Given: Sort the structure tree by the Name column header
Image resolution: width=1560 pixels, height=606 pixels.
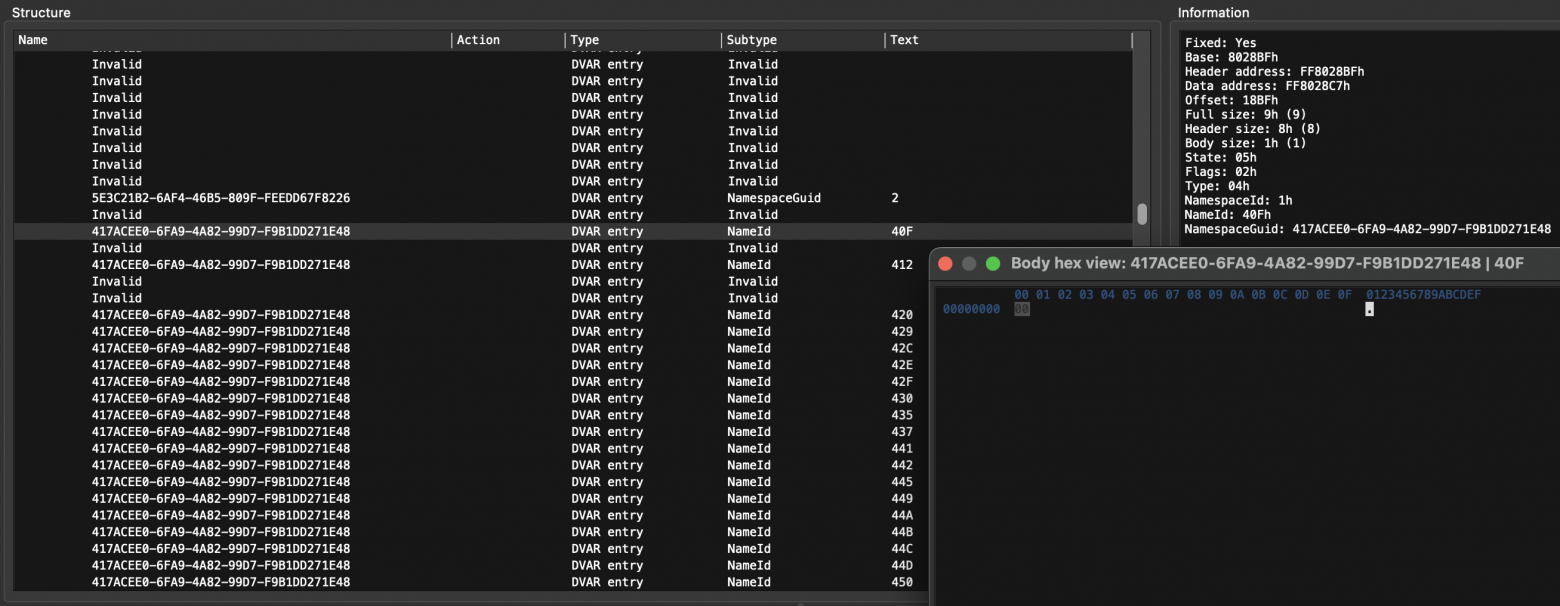Looking at the screenshot, I should point(233,40).
